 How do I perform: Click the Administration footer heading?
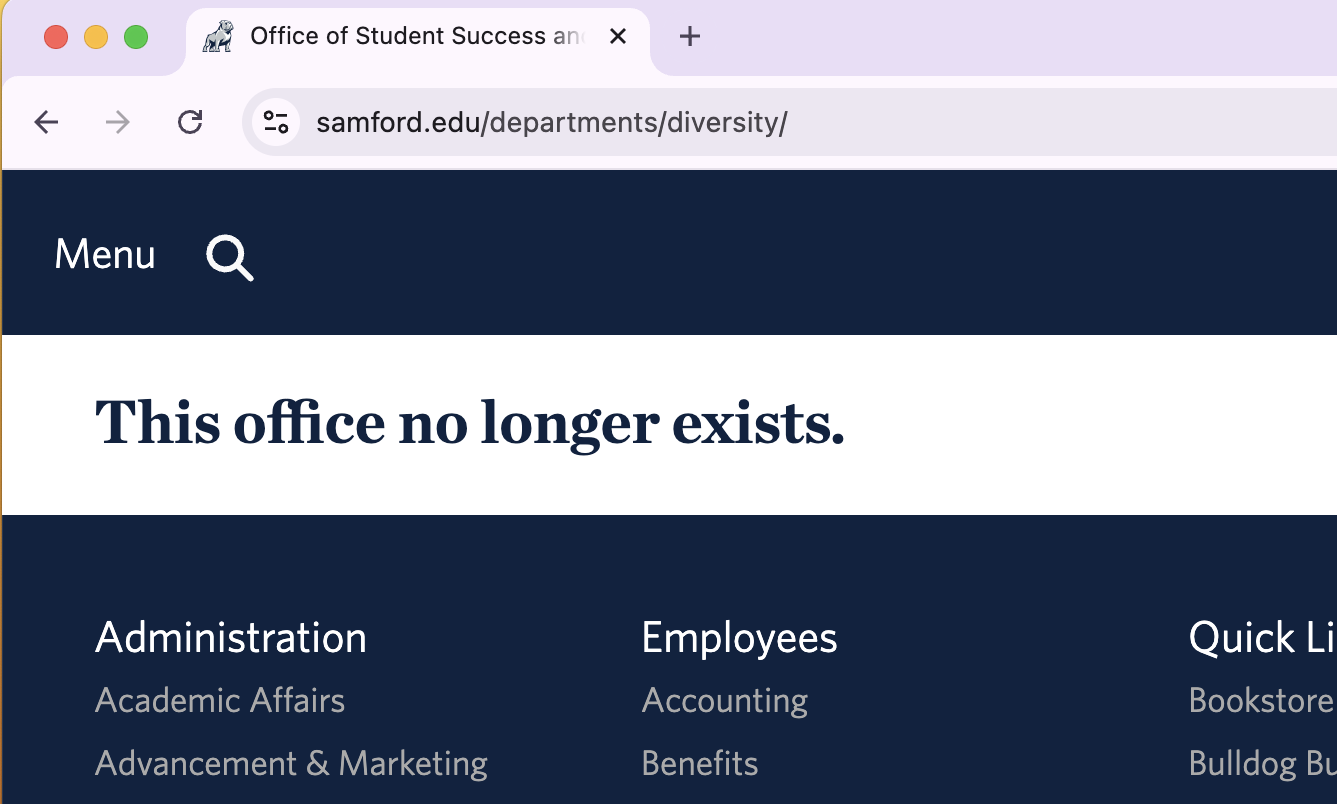[231, 638]
